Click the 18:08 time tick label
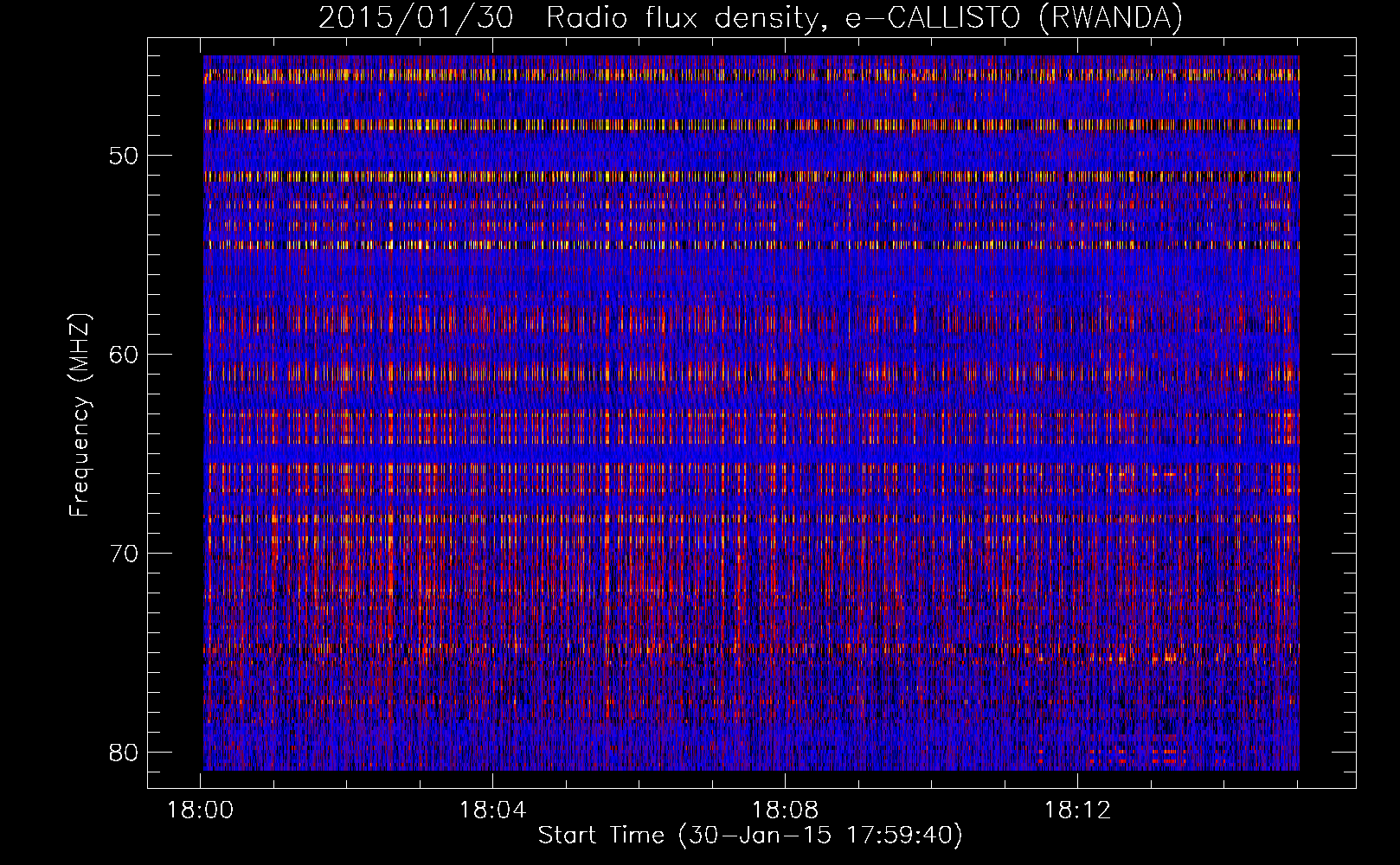 click(785, 811)
